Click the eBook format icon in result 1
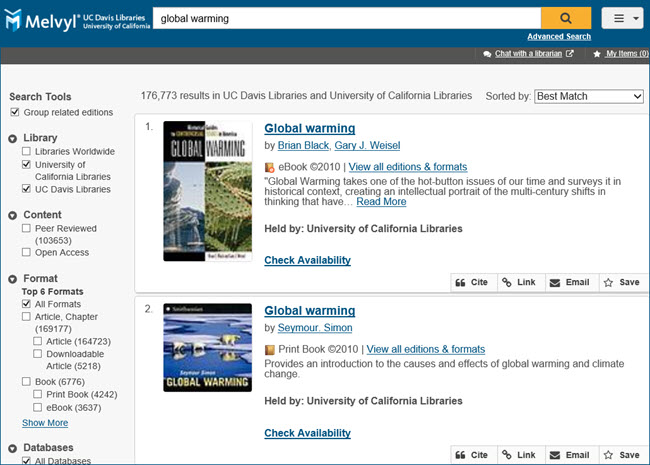The height and width of the screenshot is (465, 650). pyautogui.click(x=269, y=167)
